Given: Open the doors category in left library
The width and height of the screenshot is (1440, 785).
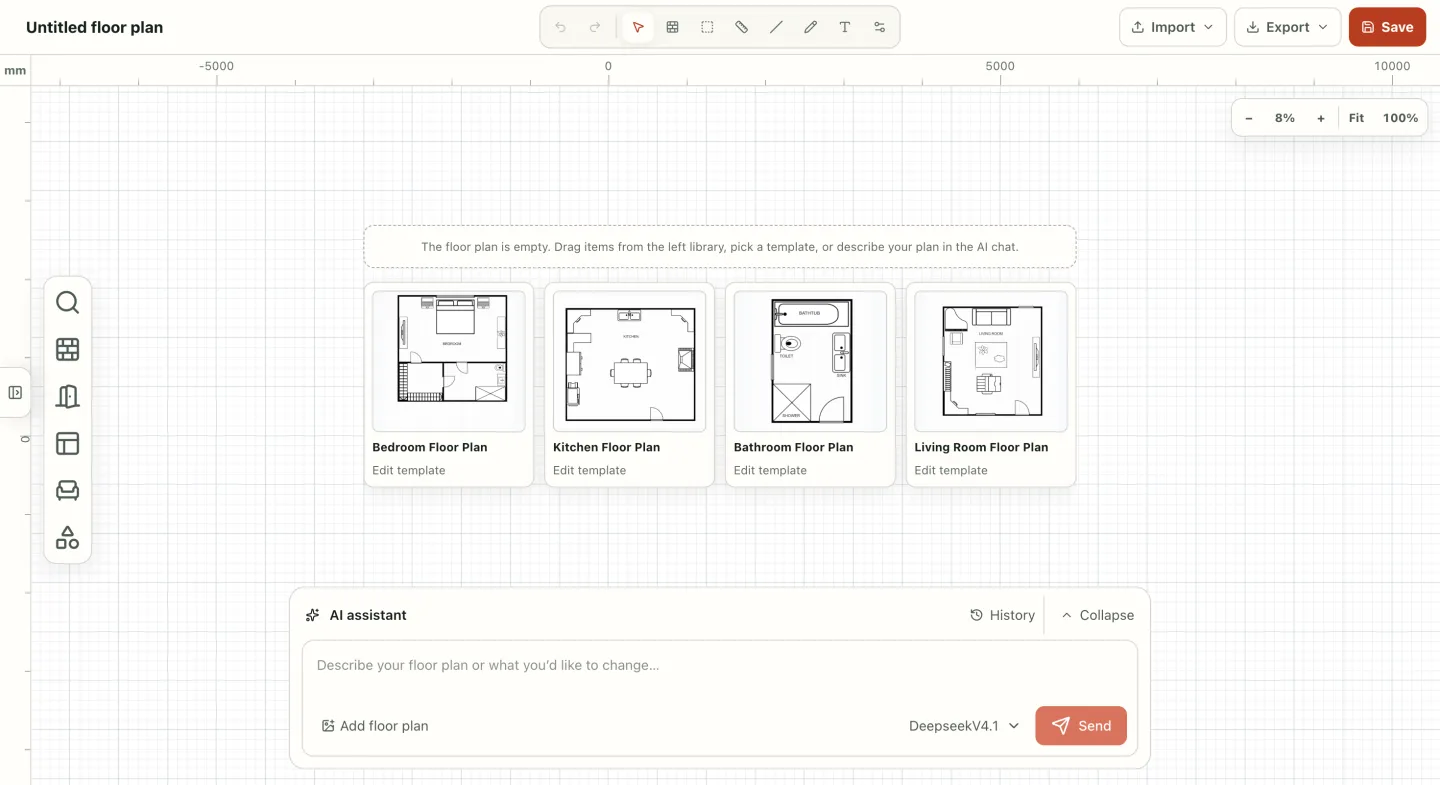Looking at the screenshot, I should click(x=67, y=396).
